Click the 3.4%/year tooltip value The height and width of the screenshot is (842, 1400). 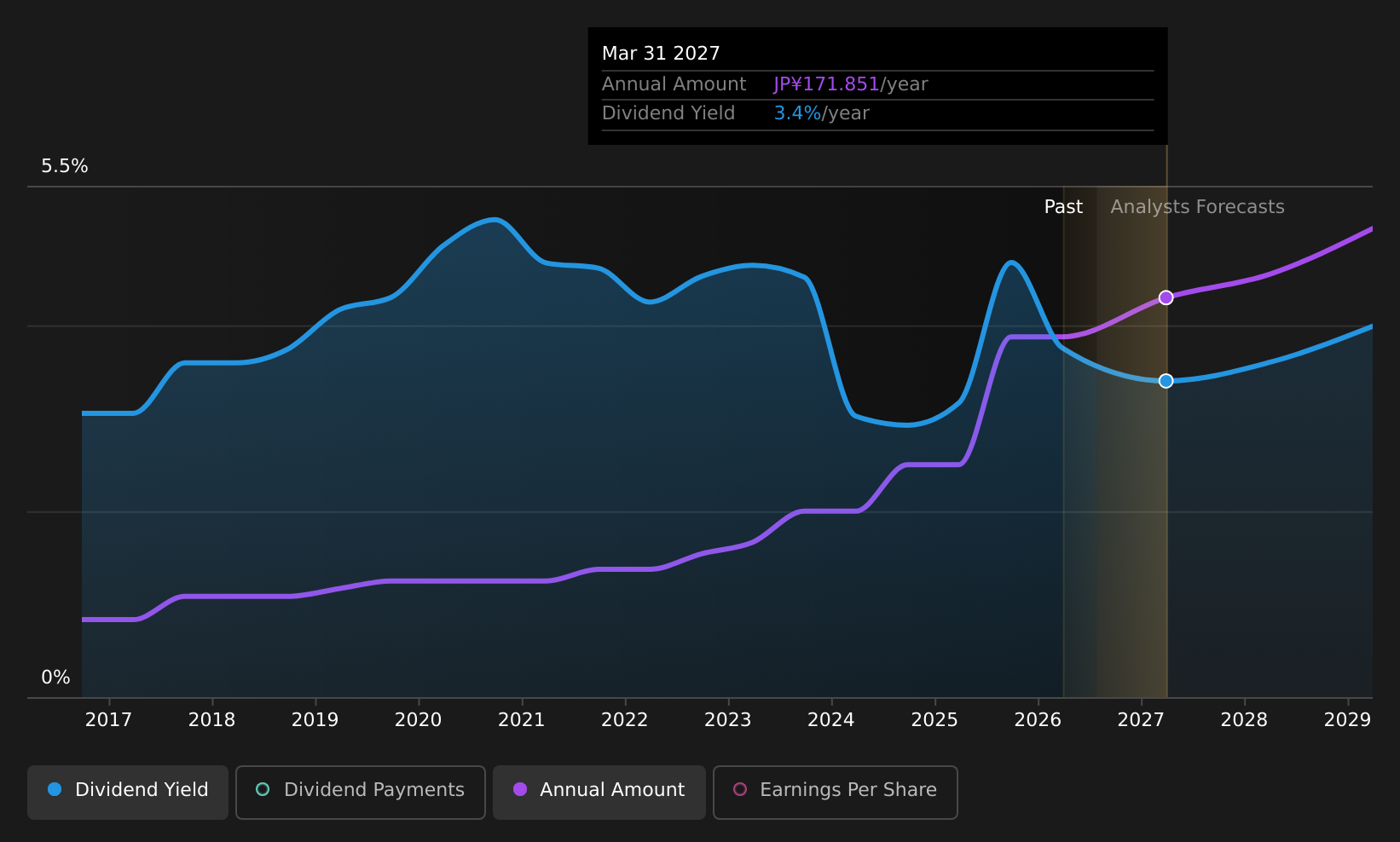(x=821, y=113)
